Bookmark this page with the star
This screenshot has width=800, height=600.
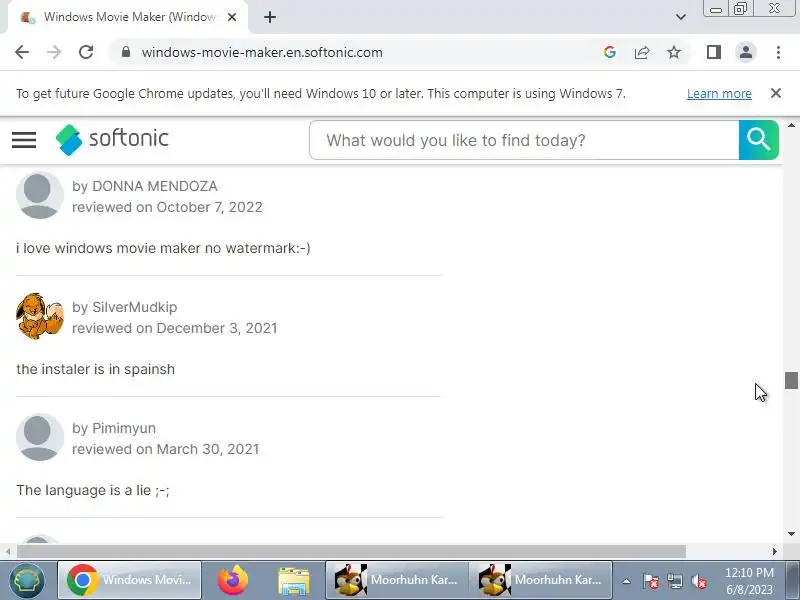[674, 52]
